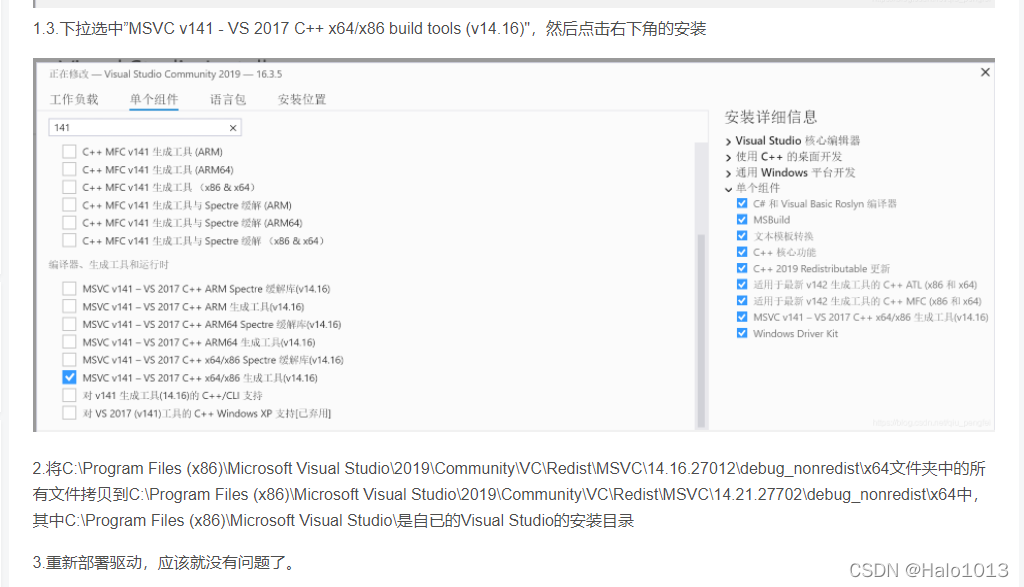
Task: Check MSVC v141 C++ ARM 生成工具
Action: pos(69,306)
